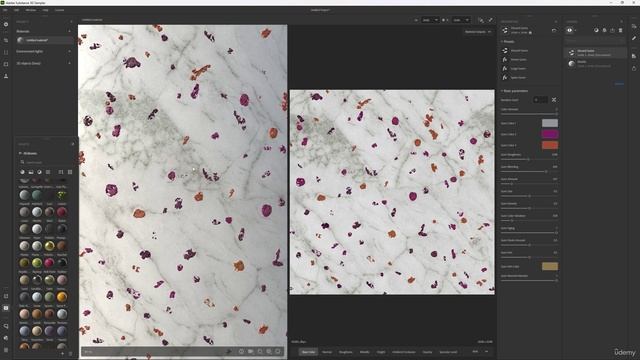This screenshot has height=360, width=640.
Task: Click the top icon in the right sidebar
Action: 634,26
